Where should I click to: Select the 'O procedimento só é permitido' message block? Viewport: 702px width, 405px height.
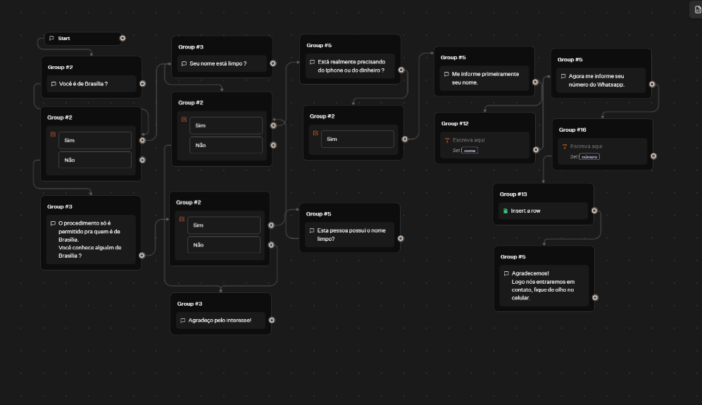[x=90, y=240]
